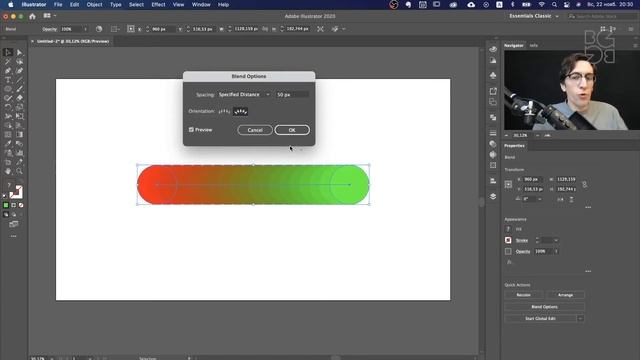Select the Untitled-2 document tab
The height and width of the screenshot is (360, 640).
pos(73,41)
